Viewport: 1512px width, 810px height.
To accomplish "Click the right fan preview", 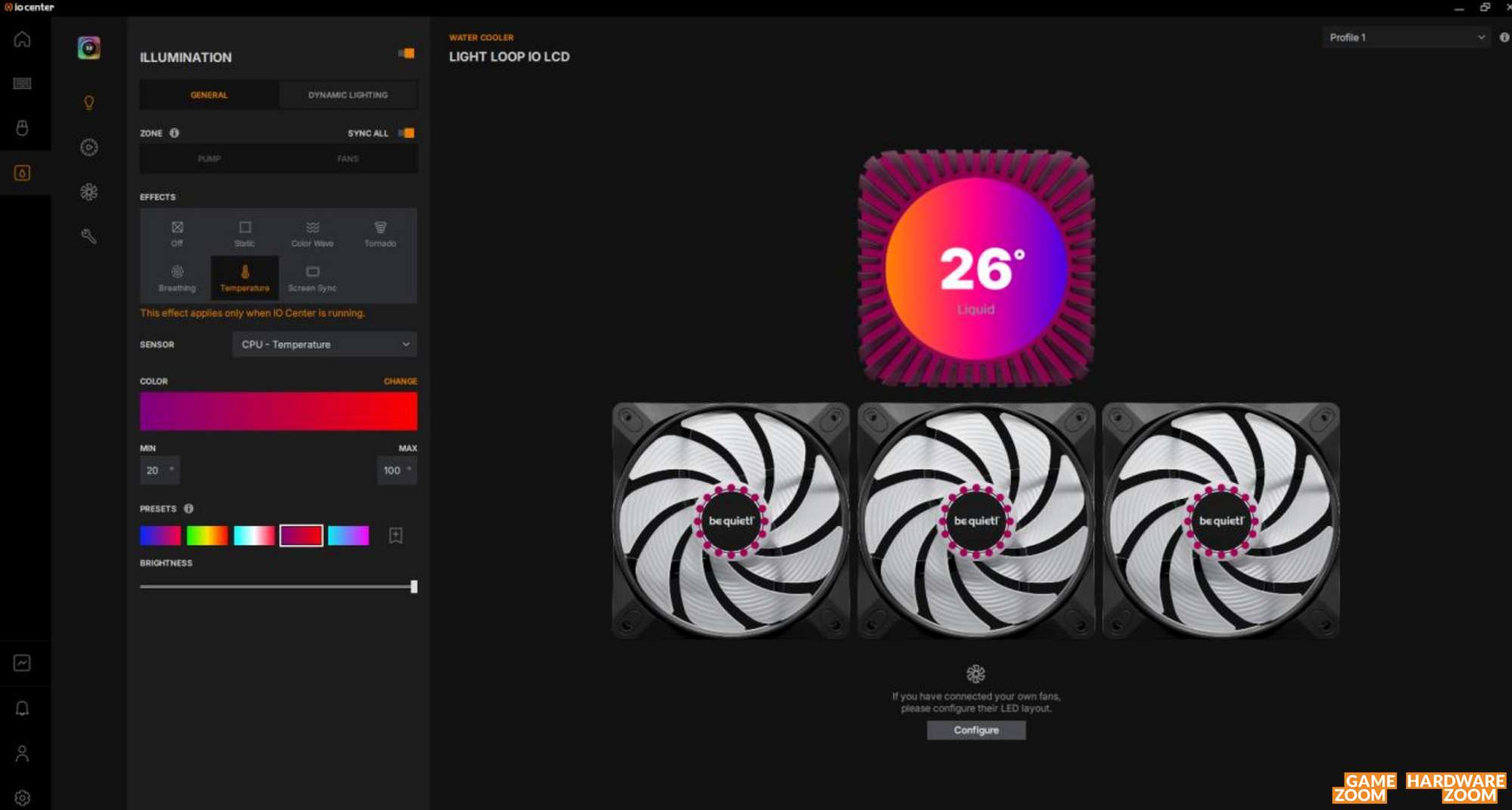I will pyautogui.click(x=1221, y=520).
